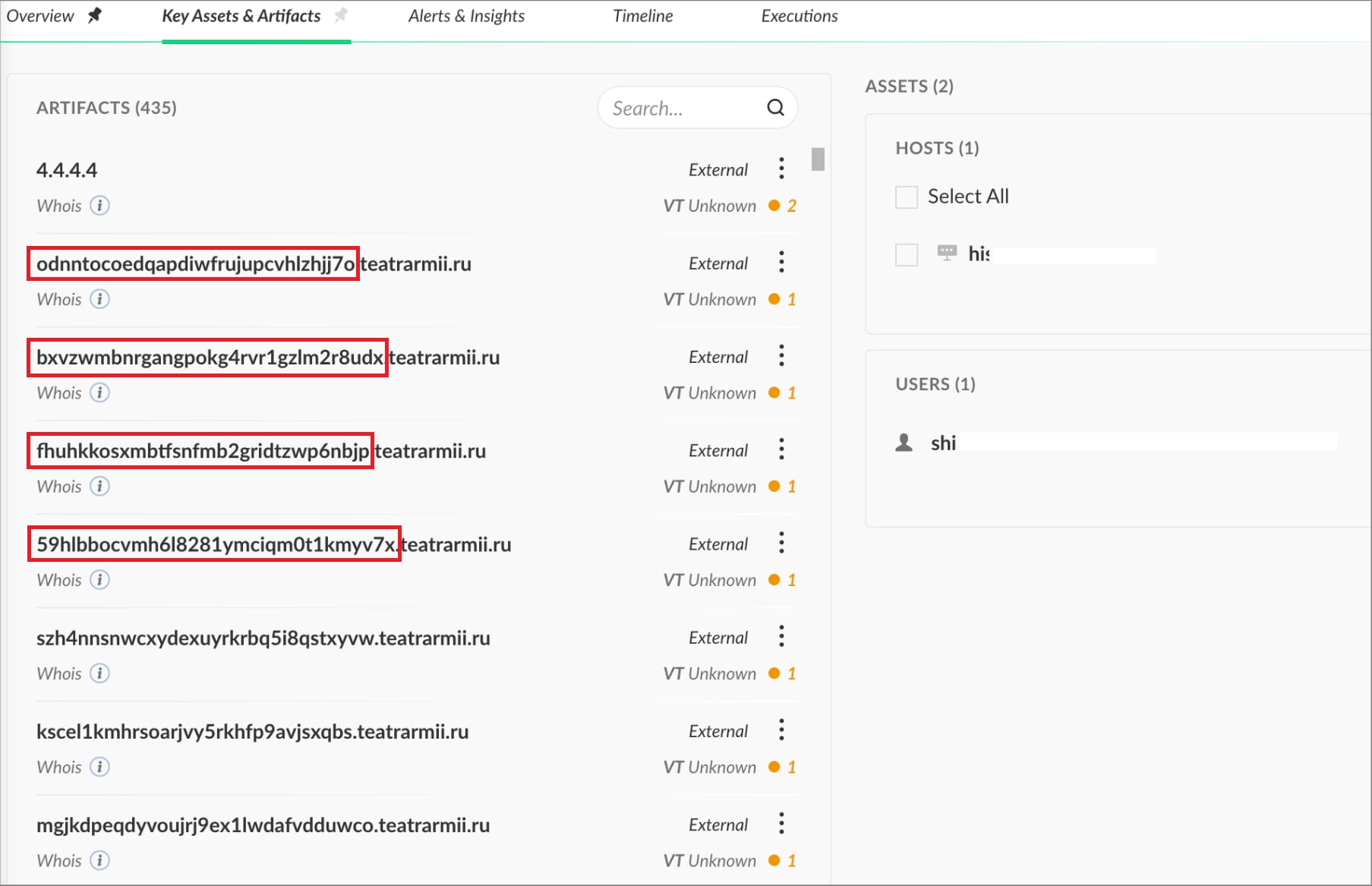Open the three-dot menu for 4.4.4.4
Screen dimensions: 1372x886
coord(781,169)
